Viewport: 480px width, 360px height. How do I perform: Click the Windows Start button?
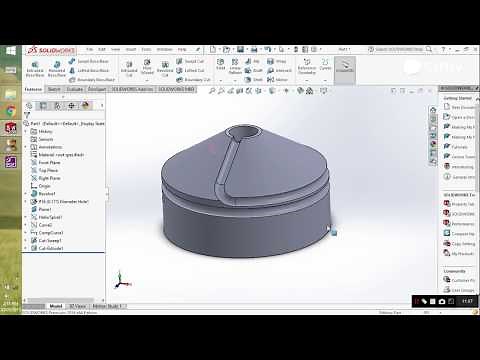coord(10,51)
